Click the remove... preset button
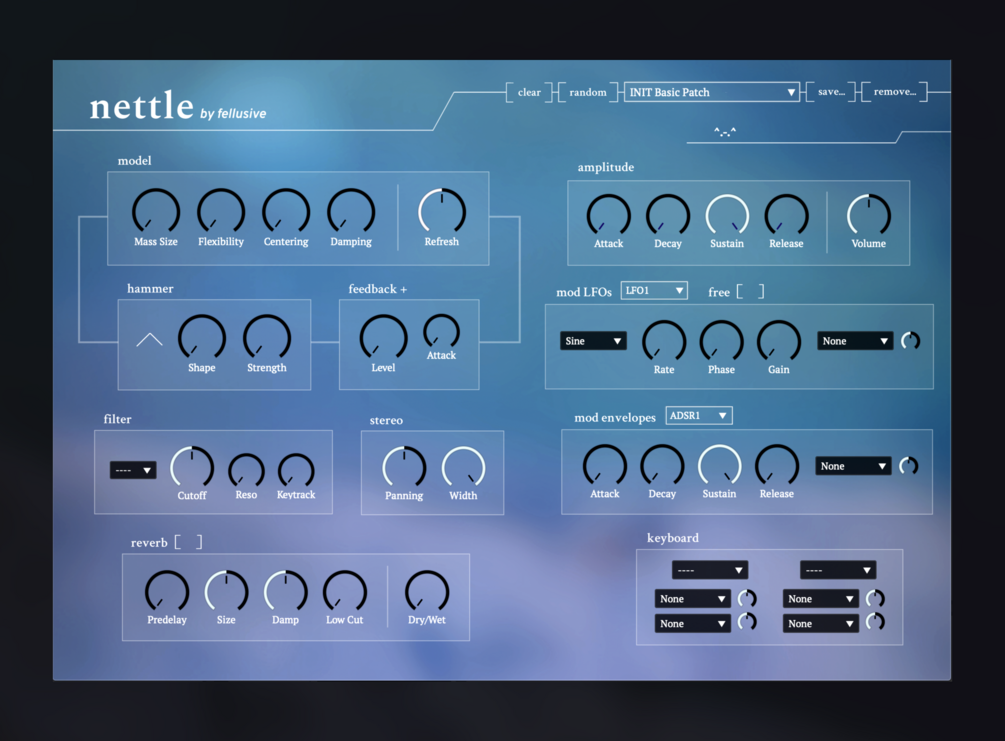Viewport: 1005px width, 741px height. [x=895, y=92]
